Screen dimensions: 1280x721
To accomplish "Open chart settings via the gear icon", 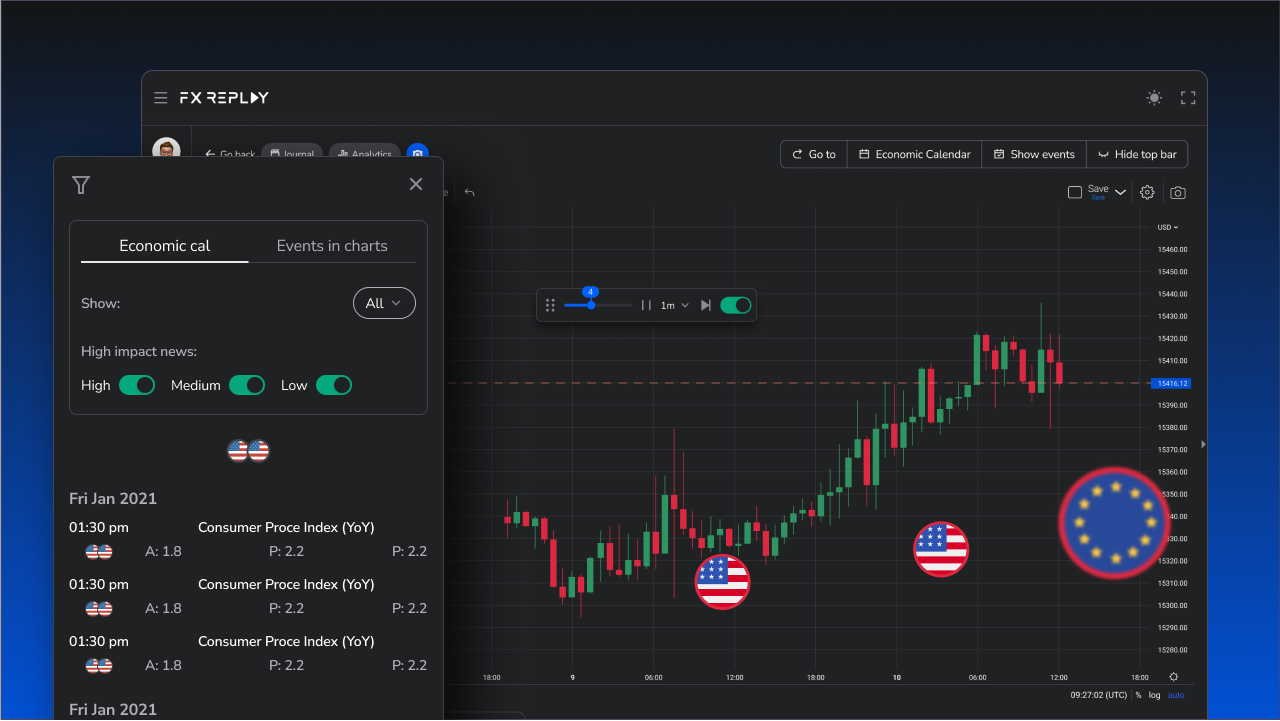I will [1147, 192].
